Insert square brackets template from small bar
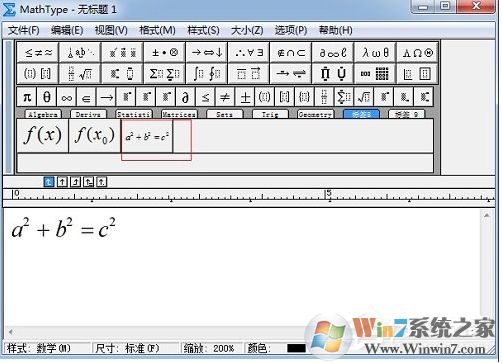The image size is (502, 363). pyautogui.click(x=285, y=97)
